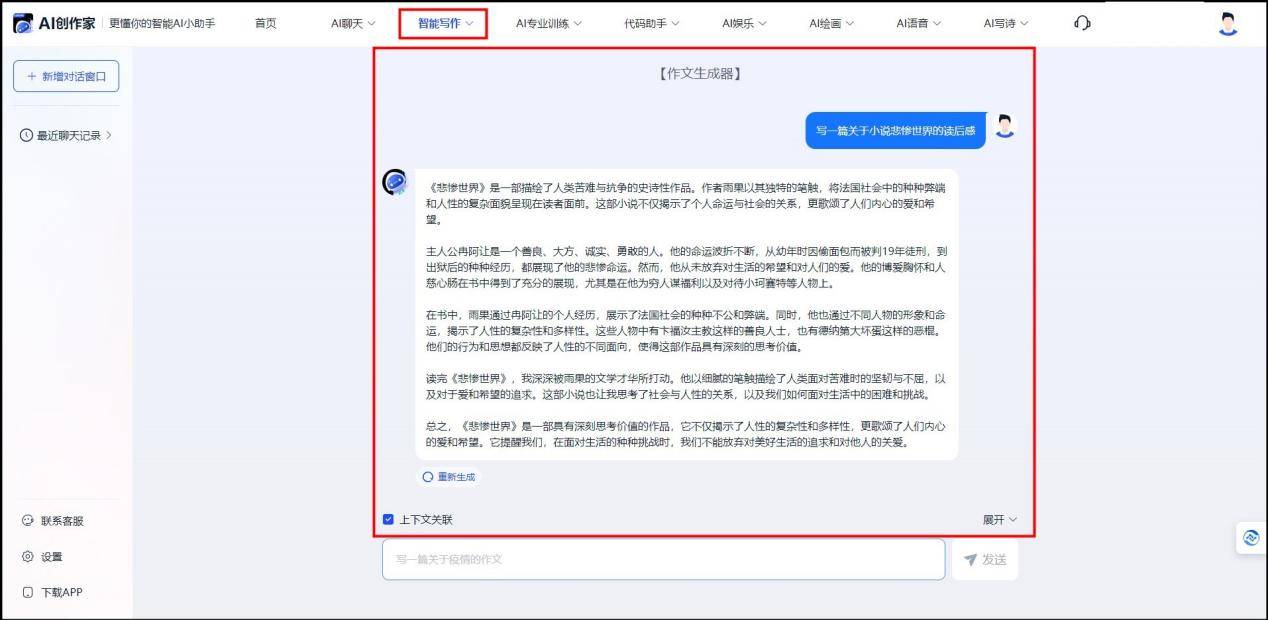1268x620 pixels.
Task: Click plus icon in 新增对话窗口
Action: (32, 76)
